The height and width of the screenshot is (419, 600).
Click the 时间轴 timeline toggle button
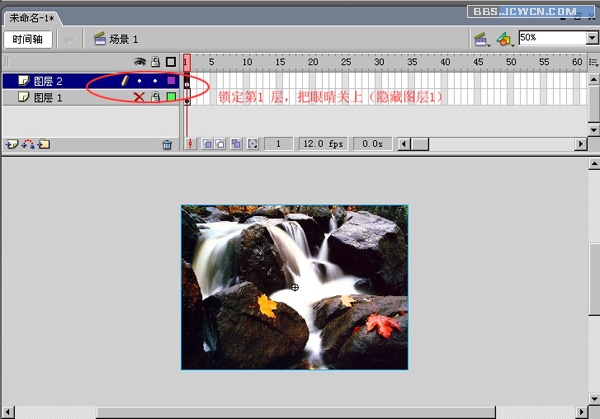pos(28,39)
